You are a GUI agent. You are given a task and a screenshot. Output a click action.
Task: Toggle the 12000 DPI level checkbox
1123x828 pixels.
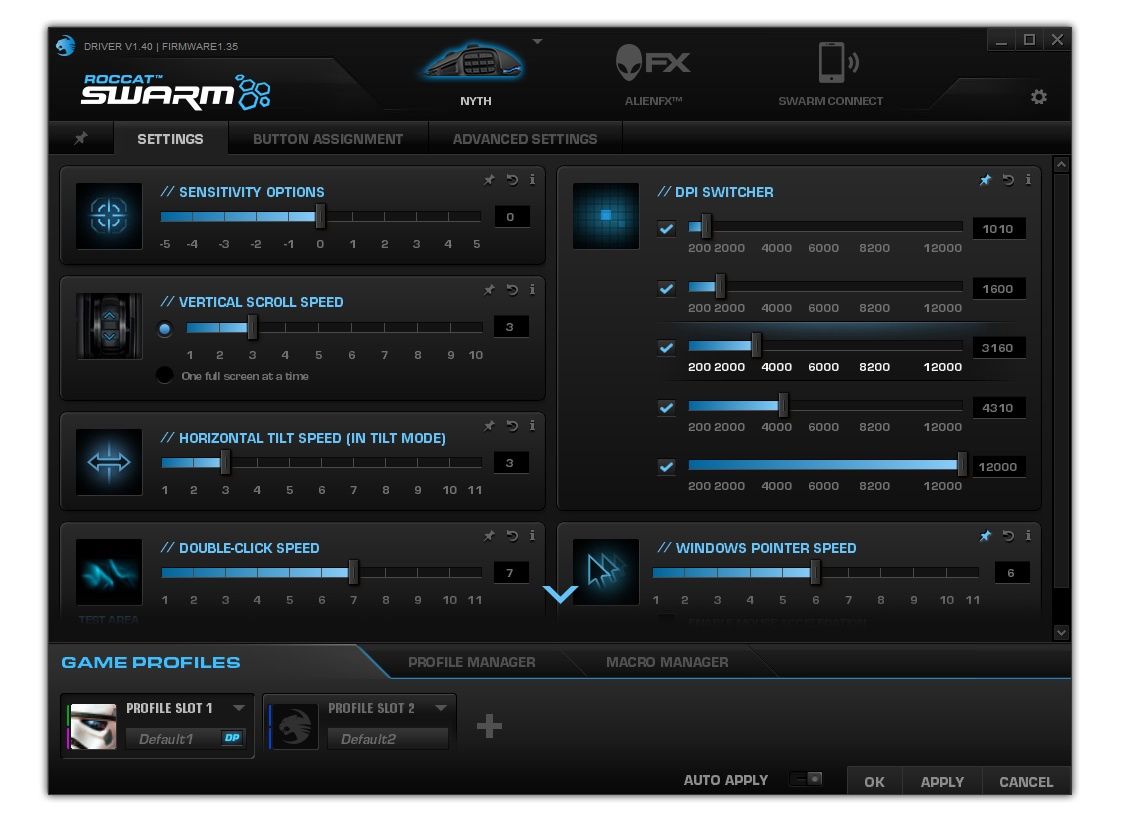(x=666, y=466)
